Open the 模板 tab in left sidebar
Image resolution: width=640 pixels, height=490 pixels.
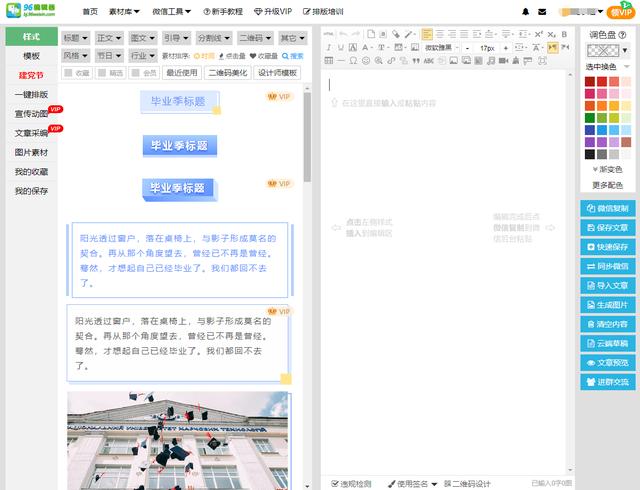pos(31,56)
